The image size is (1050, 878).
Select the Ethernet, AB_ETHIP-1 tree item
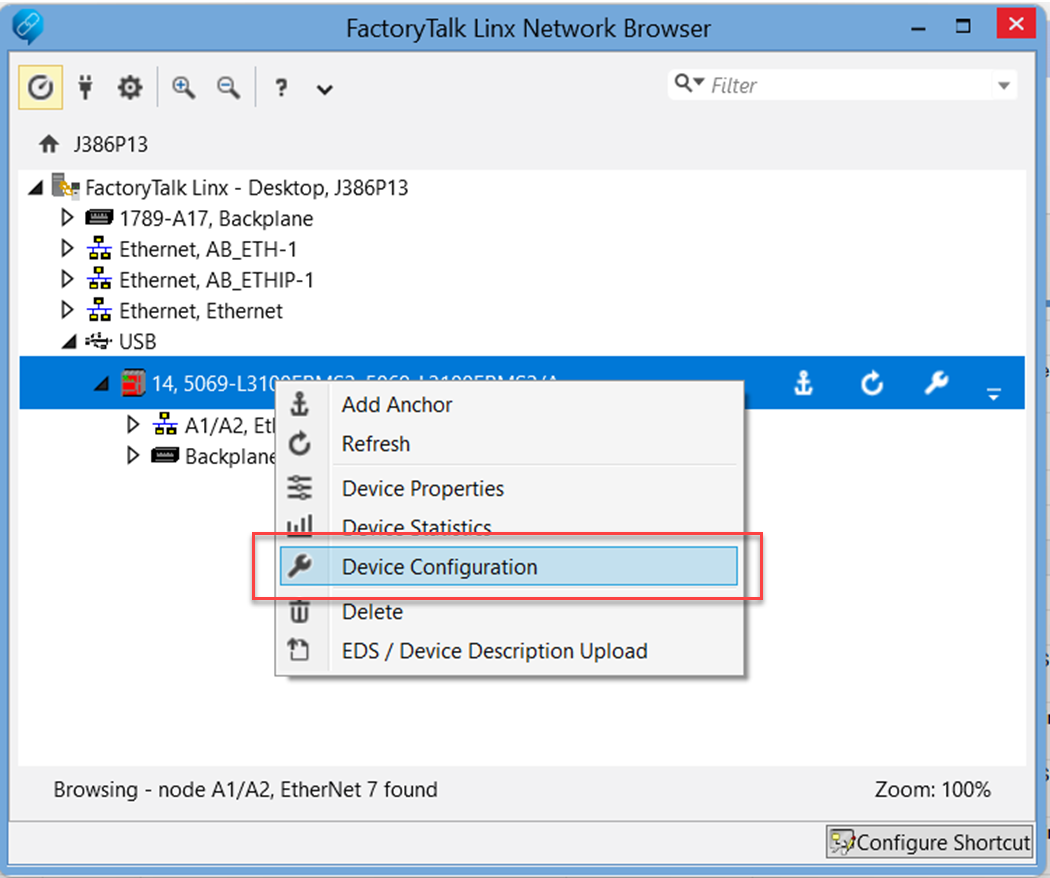[x=216, y=280]
